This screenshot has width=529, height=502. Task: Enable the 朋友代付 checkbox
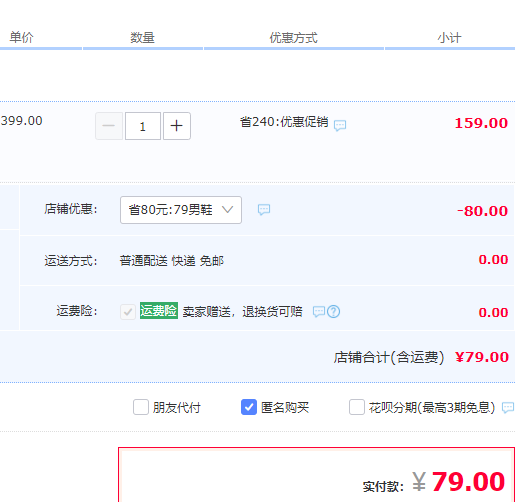click(141, 407)
